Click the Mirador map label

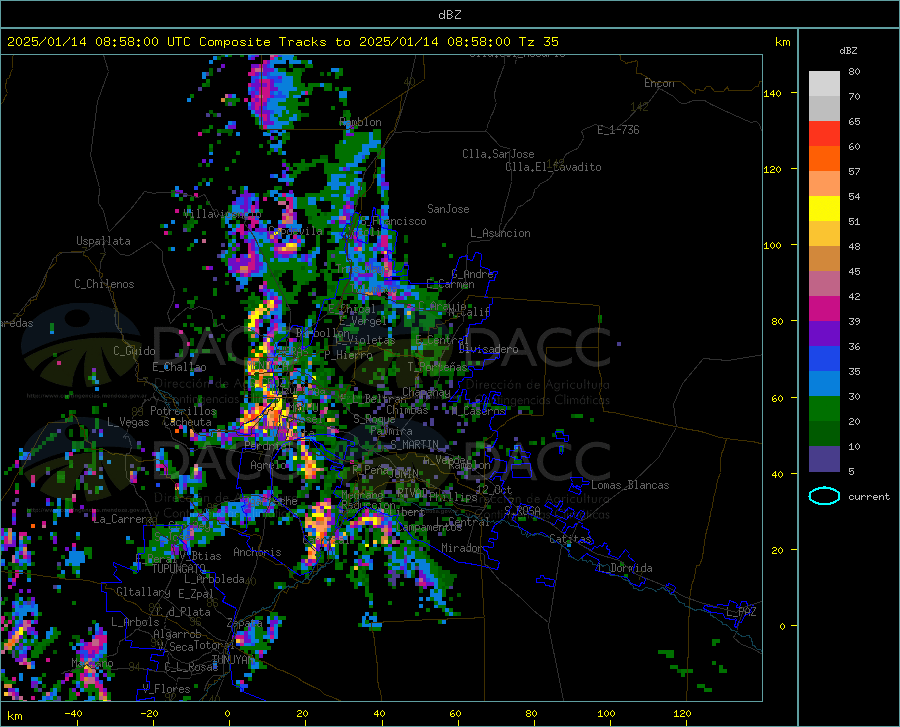tap(461, 549)
